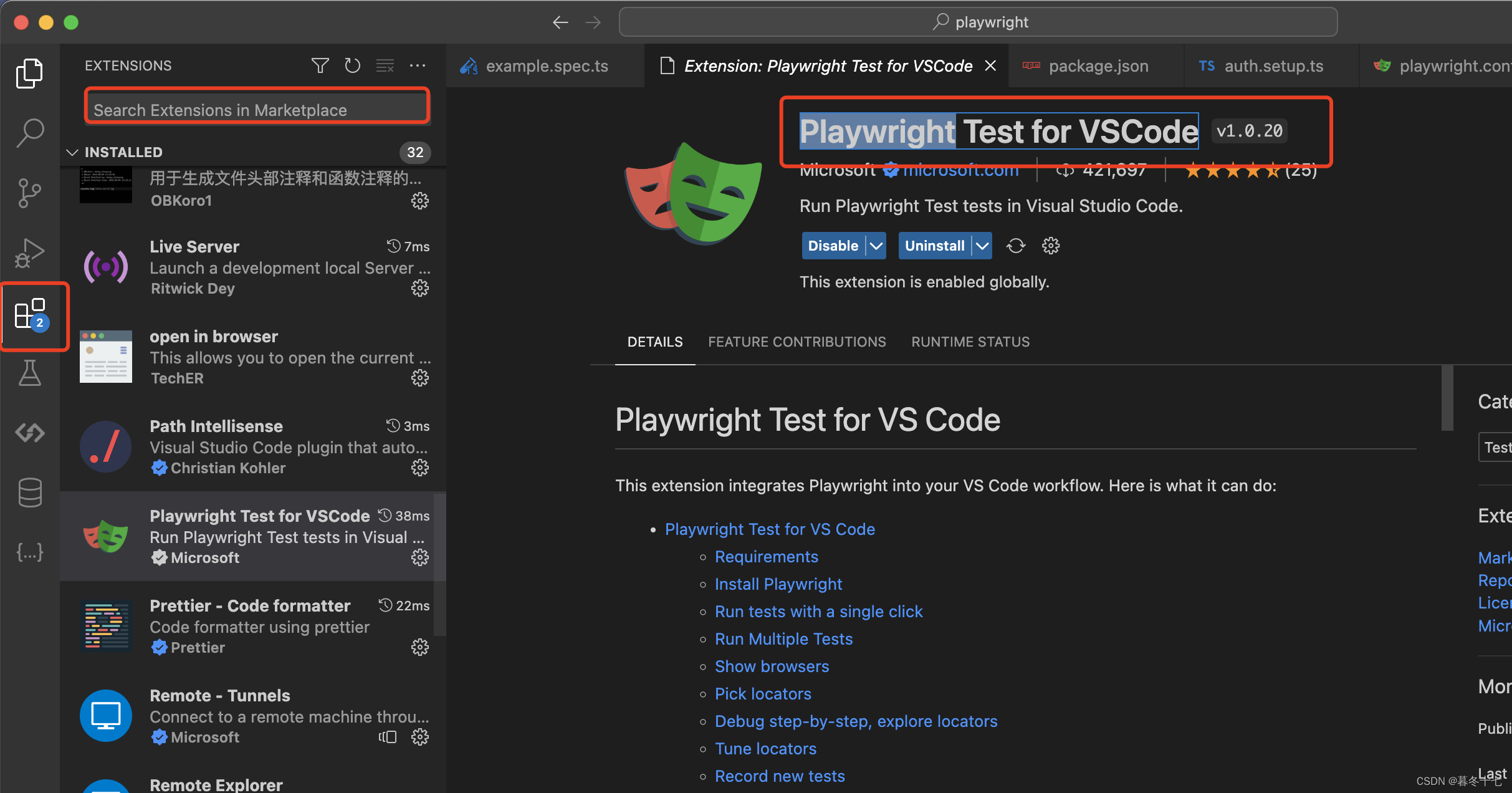This screenshot has width=1512, height=793.
Task: Refresh the extensions list
Action: pyautogui.click(x=352, y=65)
